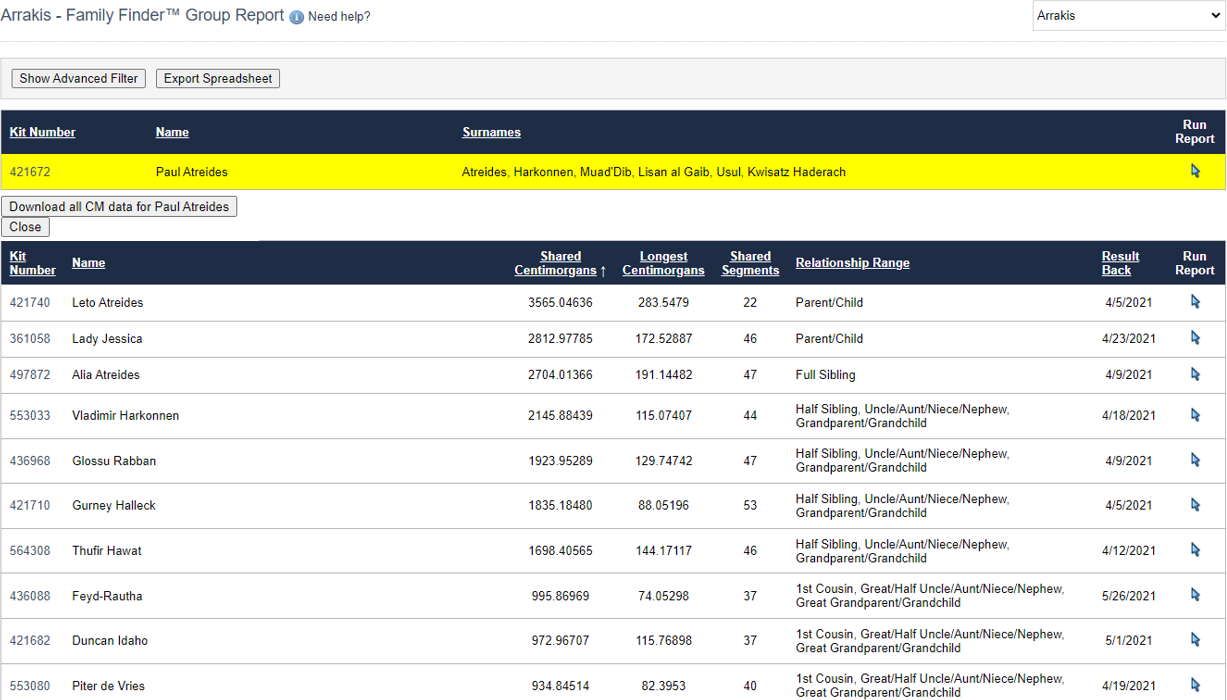The image size is (1227, 700).
Task: Sort matches by Shared Segments
Action: click(x=750, y=263)
